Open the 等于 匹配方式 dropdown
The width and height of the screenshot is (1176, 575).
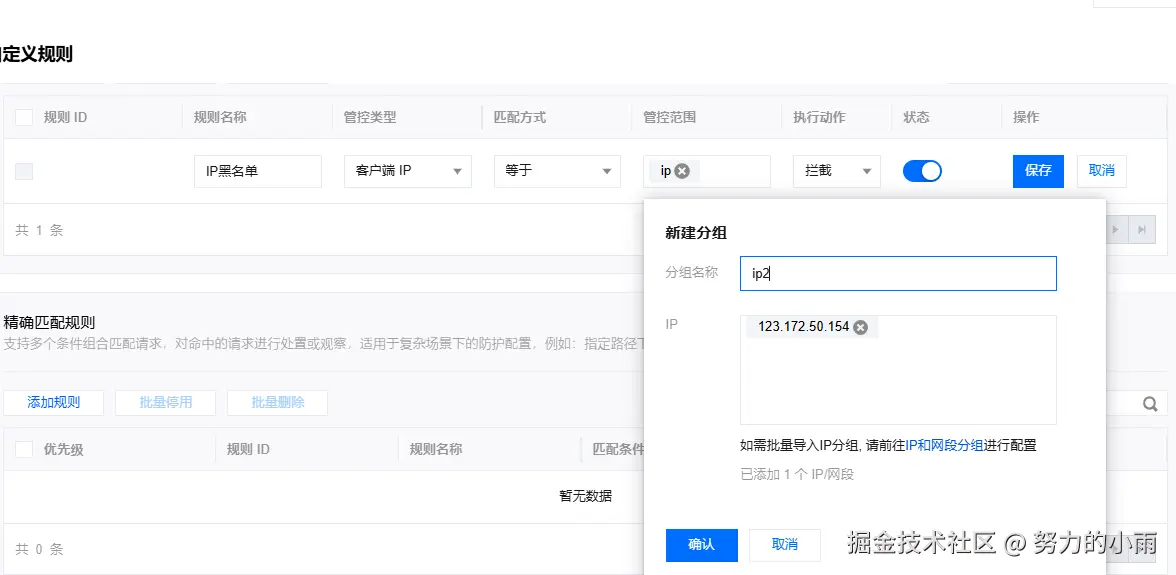pyautogui.click(x=557, y=171)
